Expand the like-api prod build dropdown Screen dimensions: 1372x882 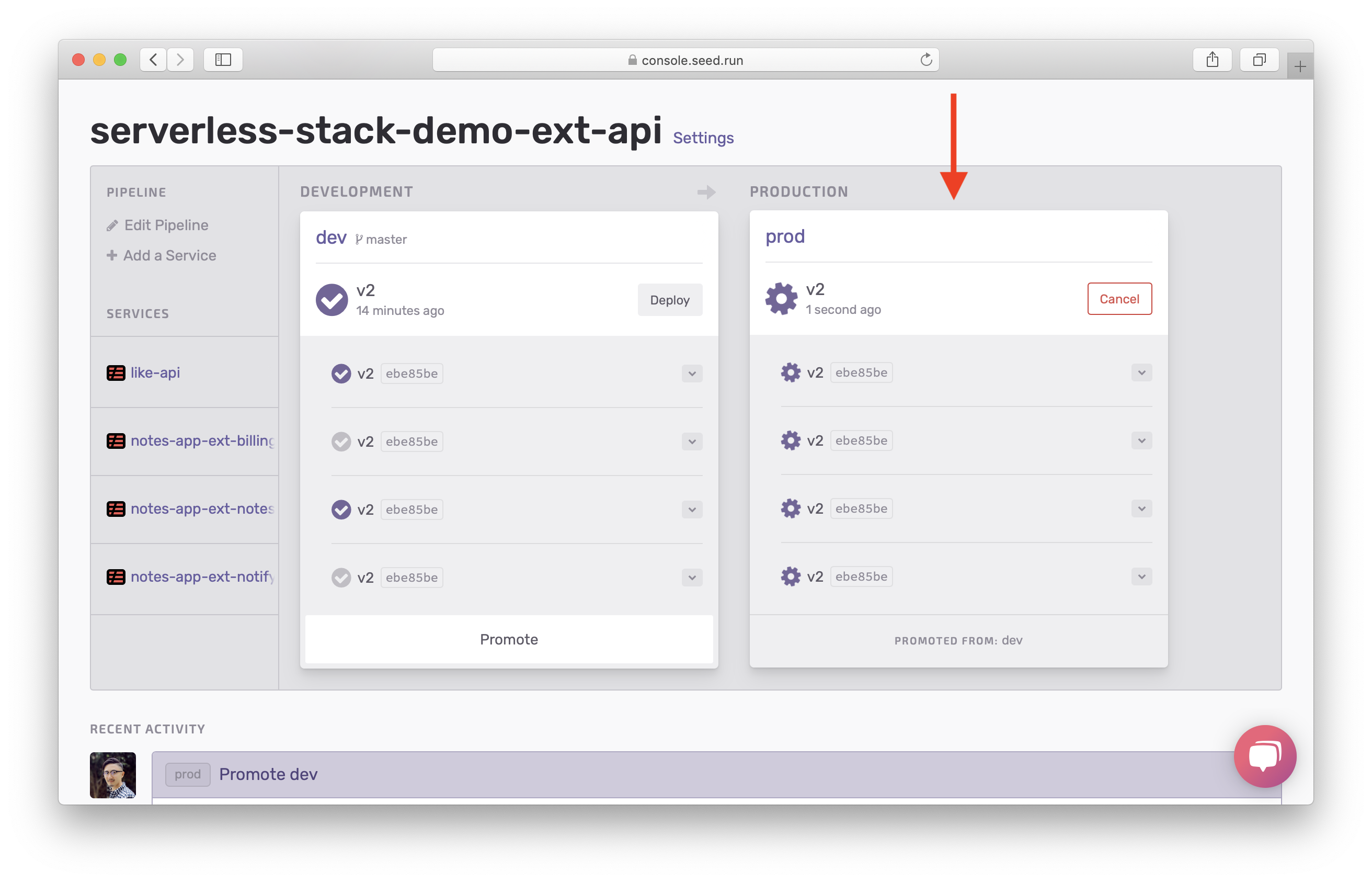(x=1141, y=373)
